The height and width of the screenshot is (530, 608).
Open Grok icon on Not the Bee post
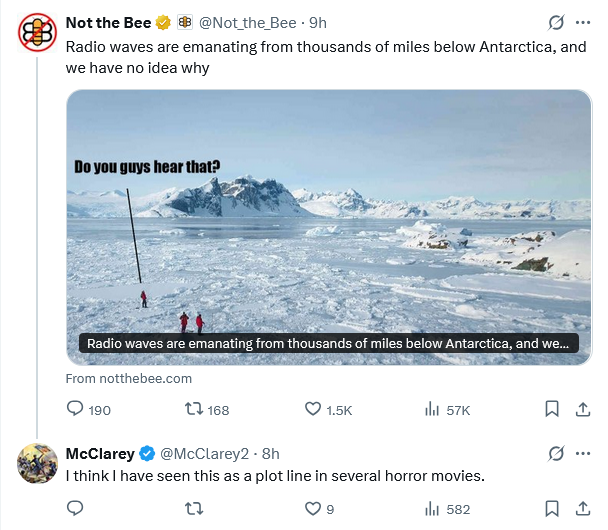556,22
